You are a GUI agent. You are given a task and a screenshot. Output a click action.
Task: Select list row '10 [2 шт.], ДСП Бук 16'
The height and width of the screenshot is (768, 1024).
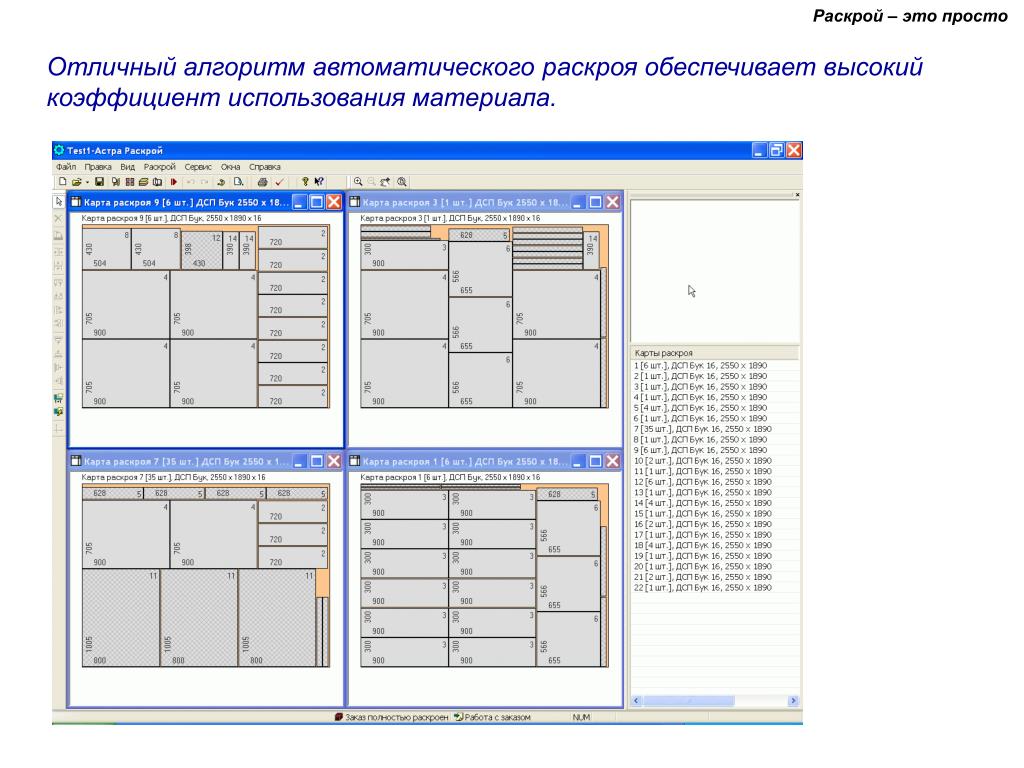point(714,460)
